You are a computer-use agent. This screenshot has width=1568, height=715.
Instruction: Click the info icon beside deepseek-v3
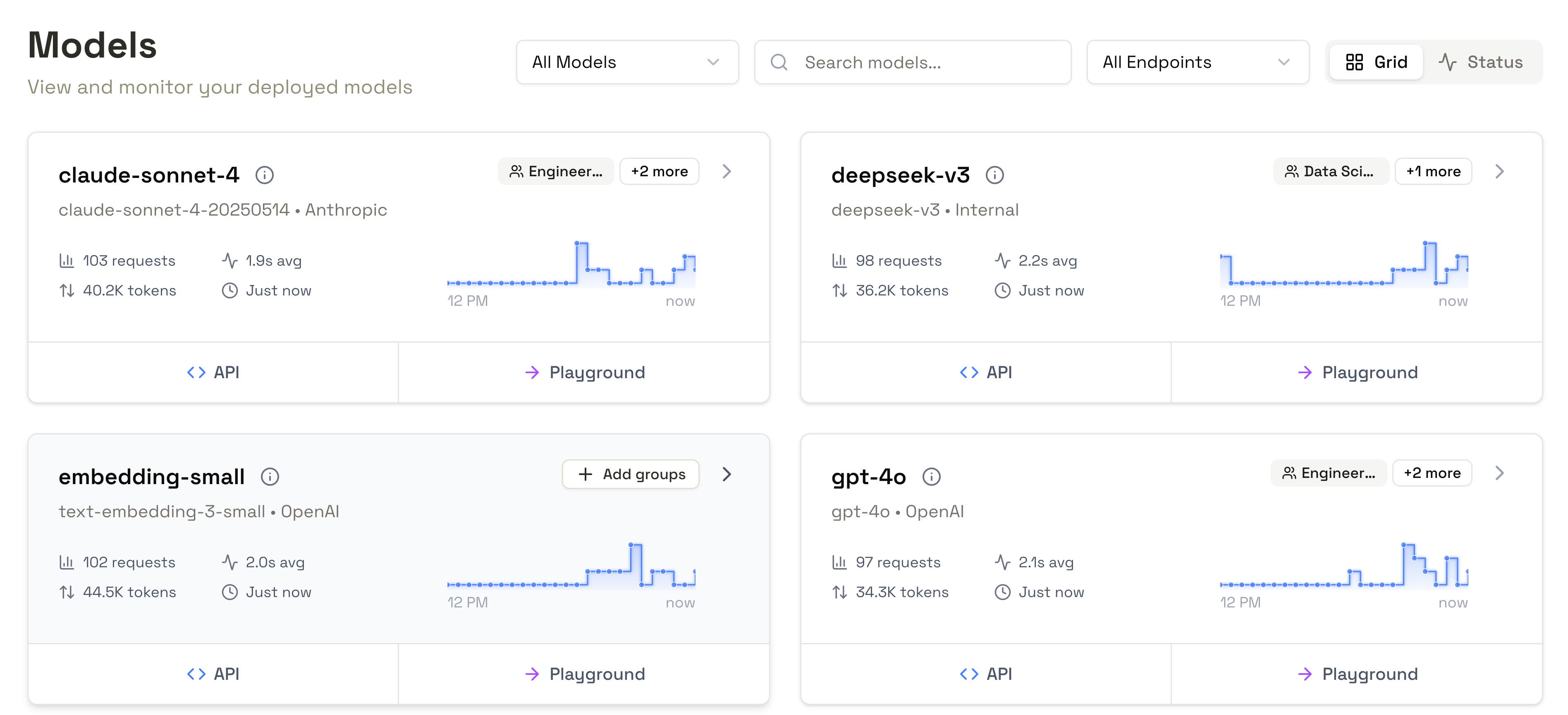click(995, 175)
